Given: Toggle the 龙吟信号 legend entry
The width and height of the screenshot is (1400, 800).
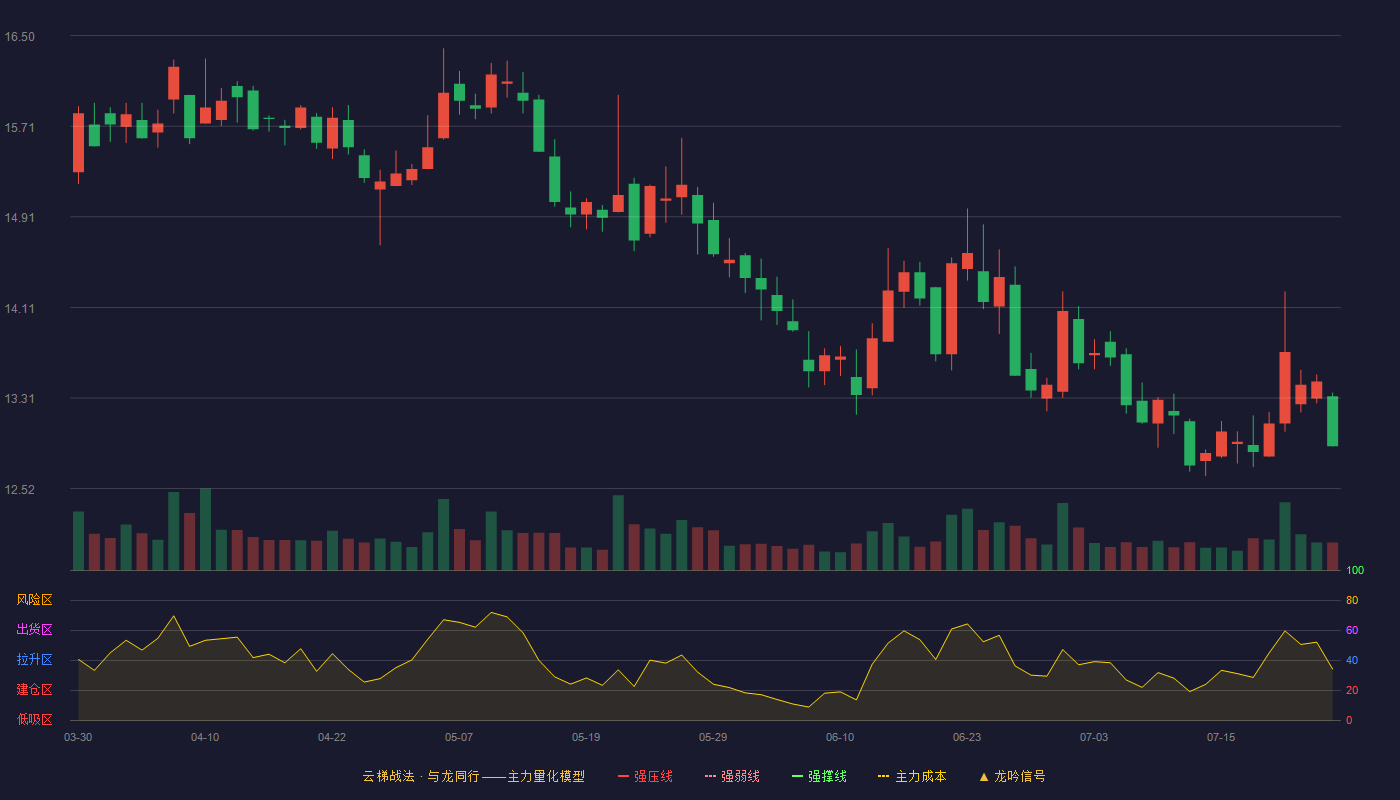Looking at the screenshot, I should (x=1011, y=776).
